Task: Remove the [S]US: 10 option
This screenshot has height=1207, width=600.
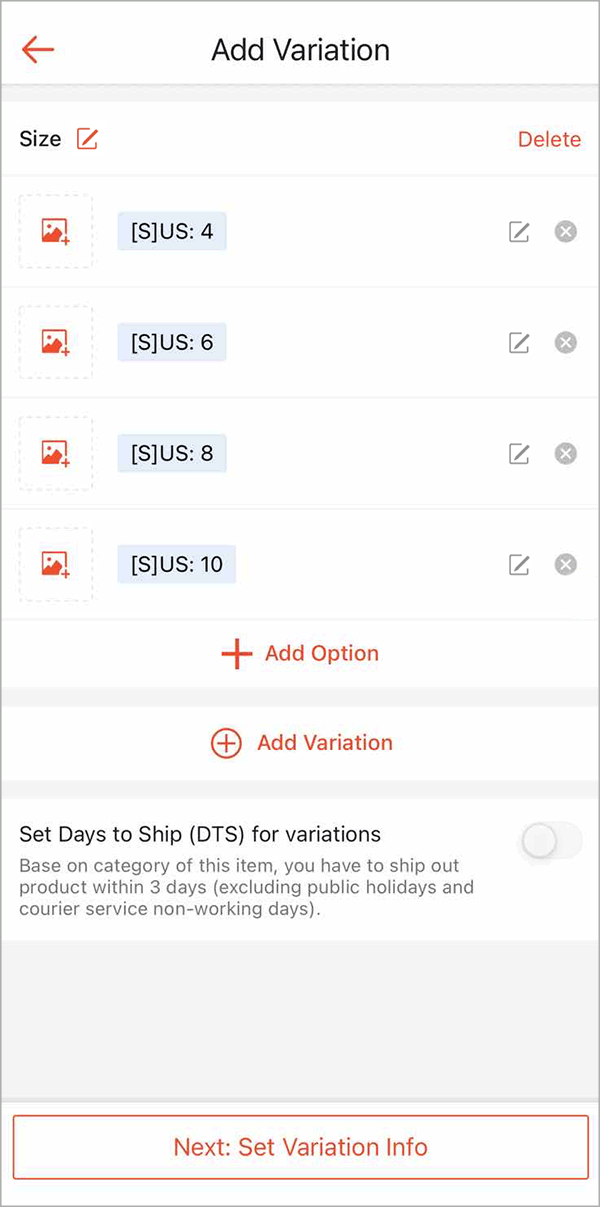Action: tap(565, 564)
